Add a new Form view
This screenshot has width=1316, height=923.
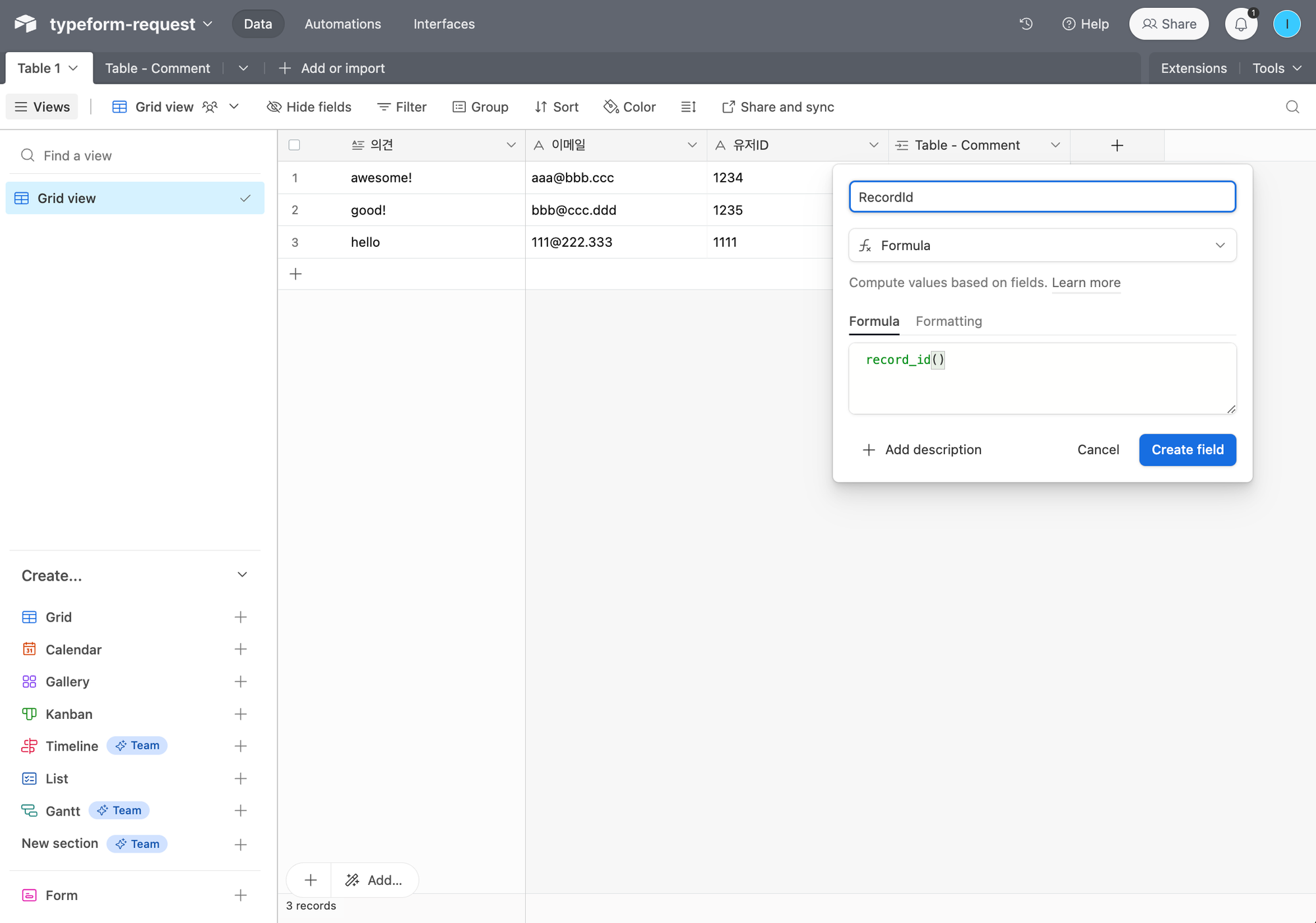click(x=240, y=895)
